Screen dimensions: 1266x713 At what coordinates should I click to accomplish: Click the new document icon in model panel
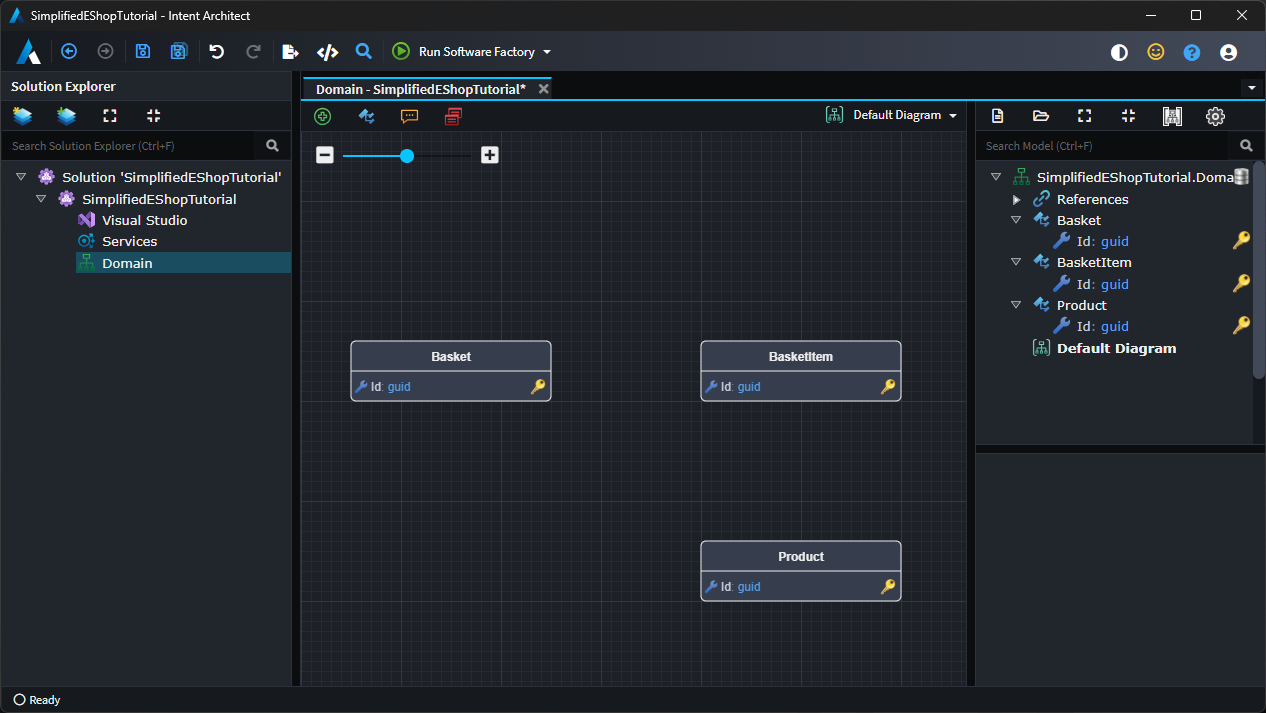[997, 116]
